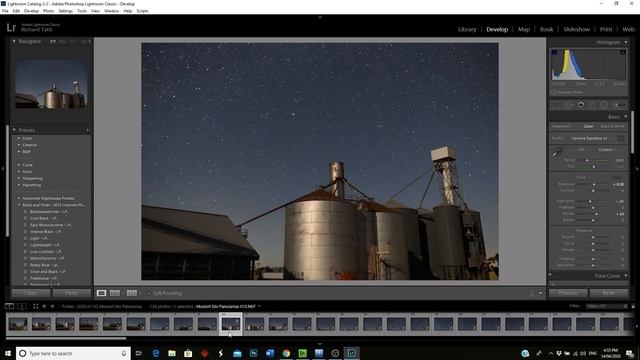Open Word from the taskbar
Image resolution: width=640 pixels, height=360 pixels.
(x=270, y=353)
